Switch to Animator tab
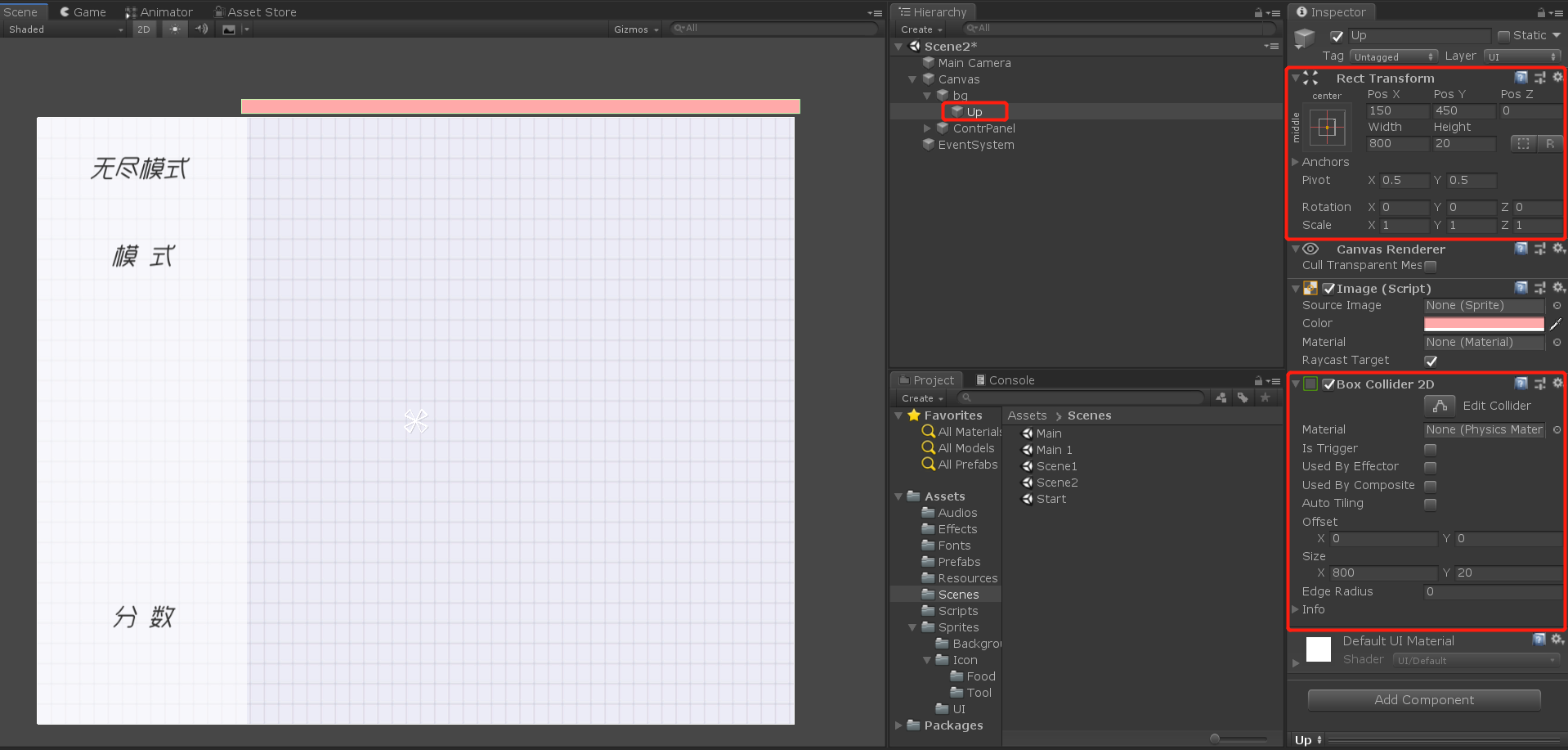The width and height of the screenshot is (1568, 750). coord(159,12)
